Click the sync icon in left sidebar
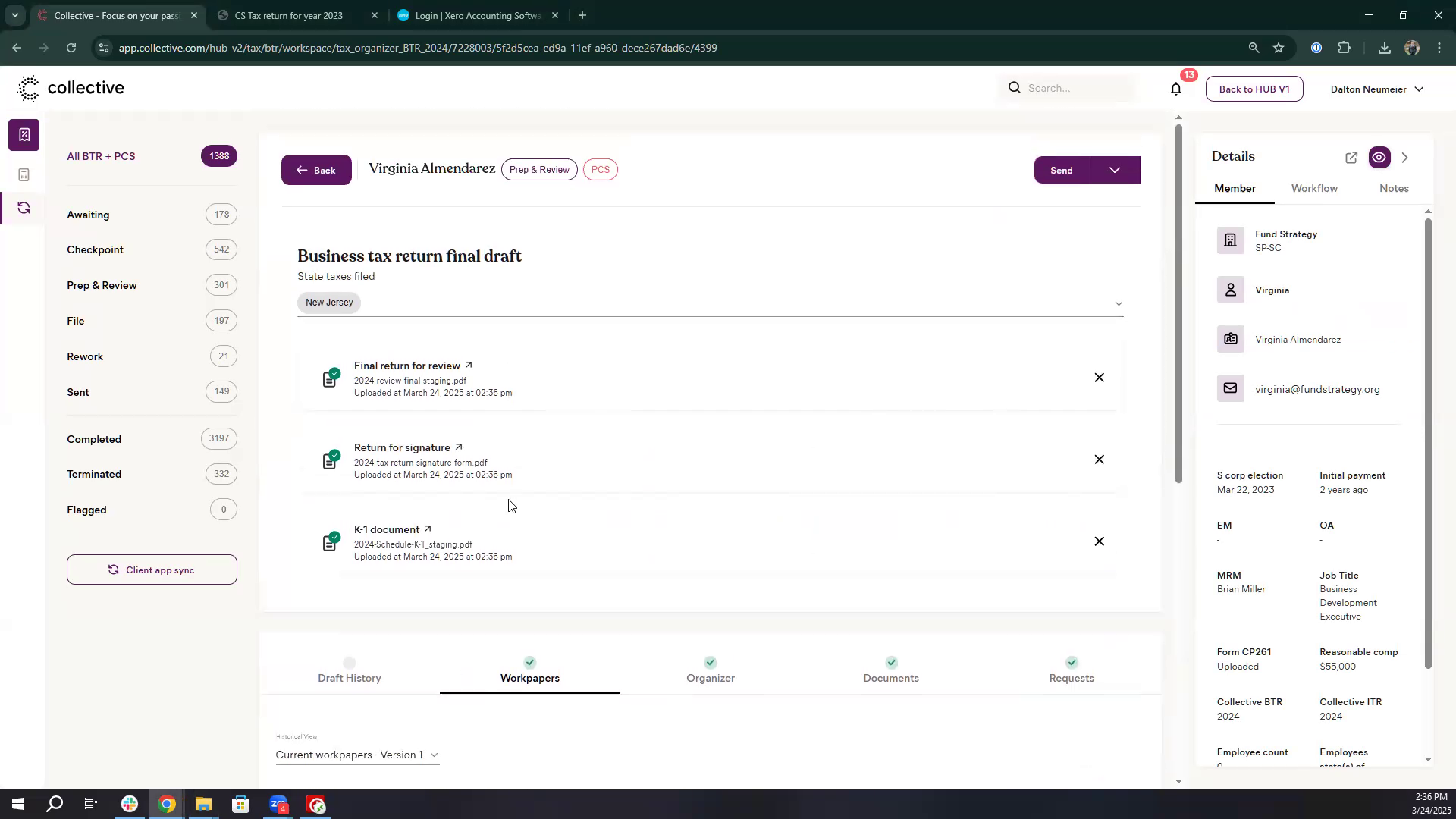The height and width of the screenshot is (819, 1456). (24, 208)
